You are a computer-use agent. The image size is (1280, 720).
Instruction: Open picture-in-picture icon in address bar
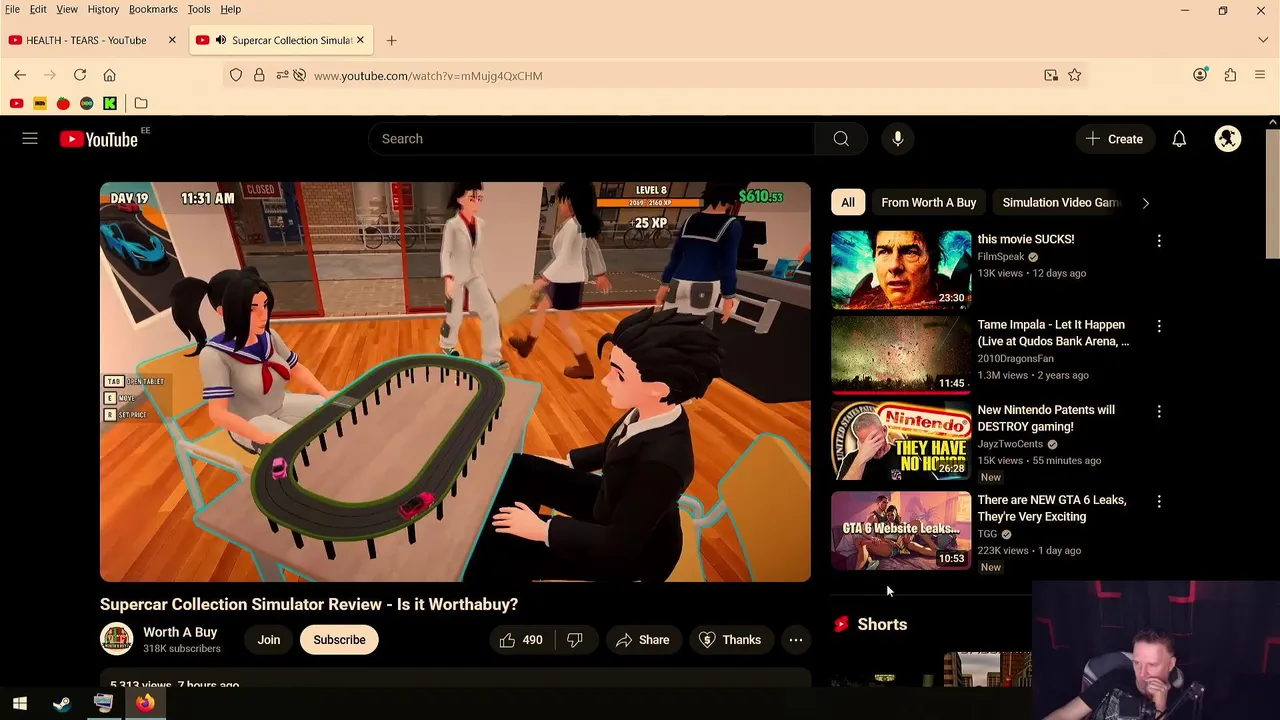pos(1051,75)
